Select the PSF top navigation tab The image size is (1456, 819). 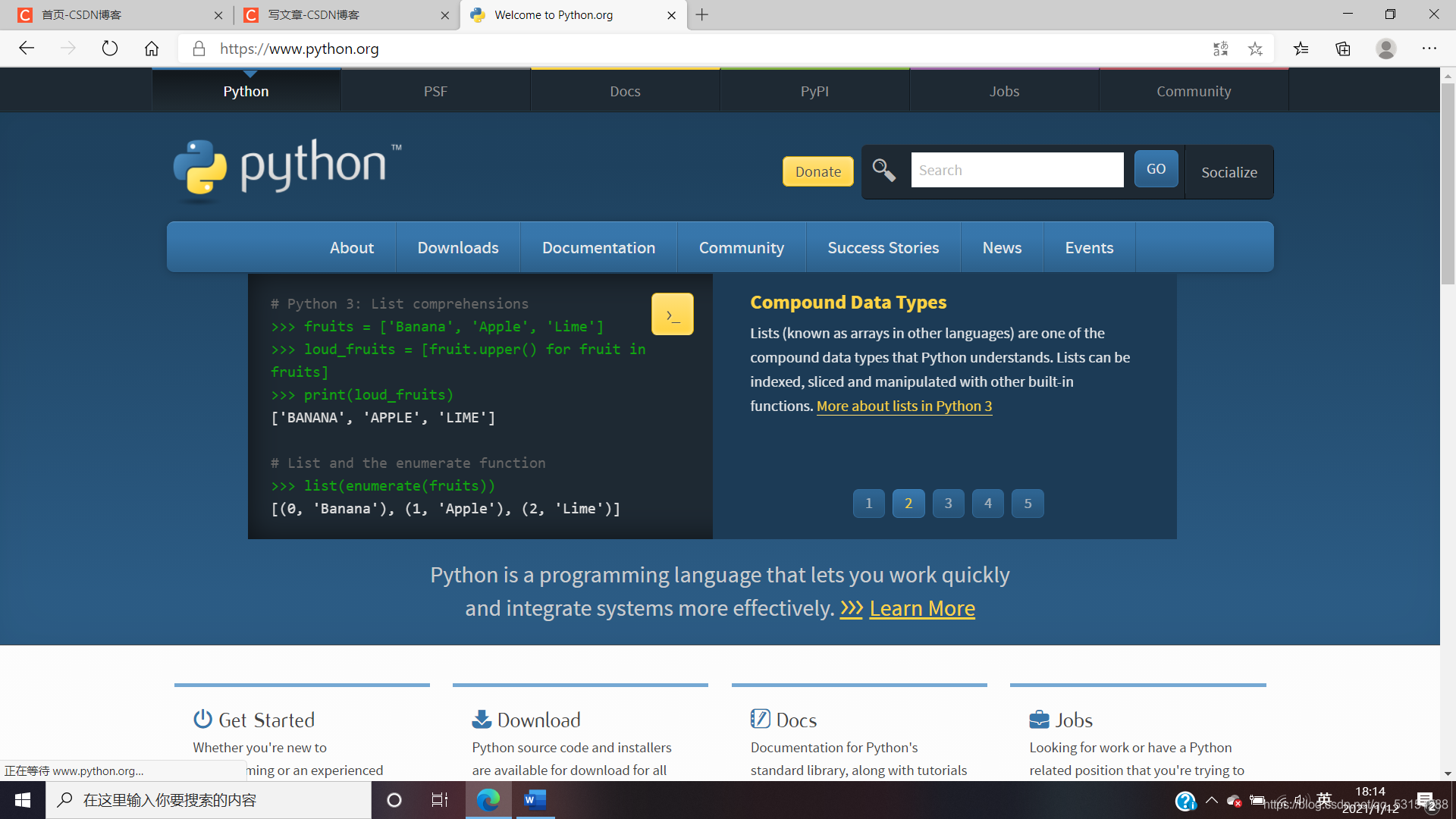point(436,91)
